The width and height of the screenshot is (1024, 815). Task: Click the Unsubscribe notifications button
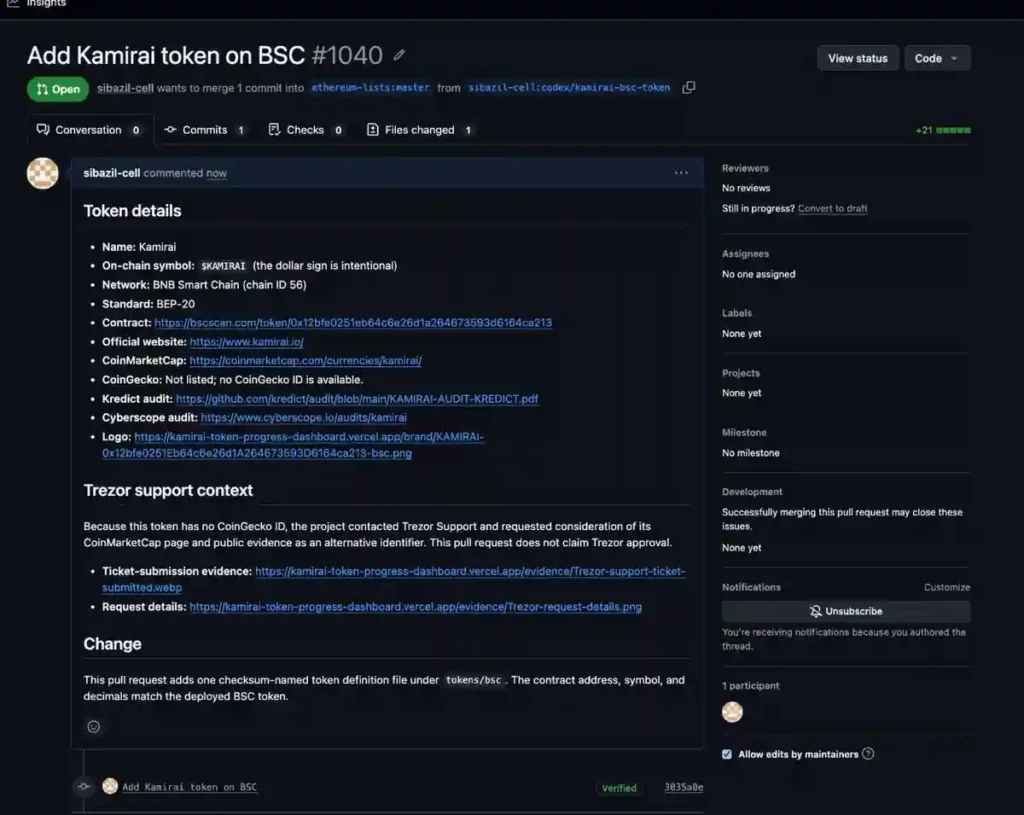846,611
